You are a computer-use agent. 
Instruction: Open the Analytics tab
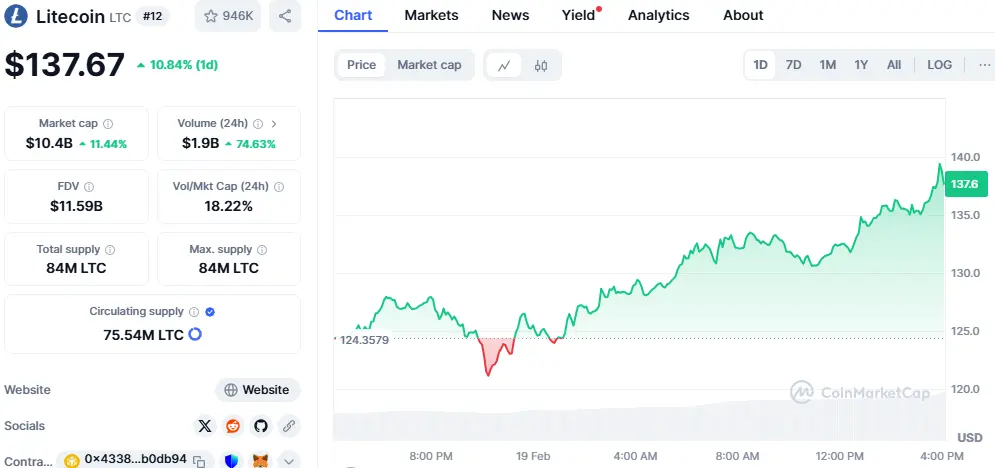(x=658, y=15)
